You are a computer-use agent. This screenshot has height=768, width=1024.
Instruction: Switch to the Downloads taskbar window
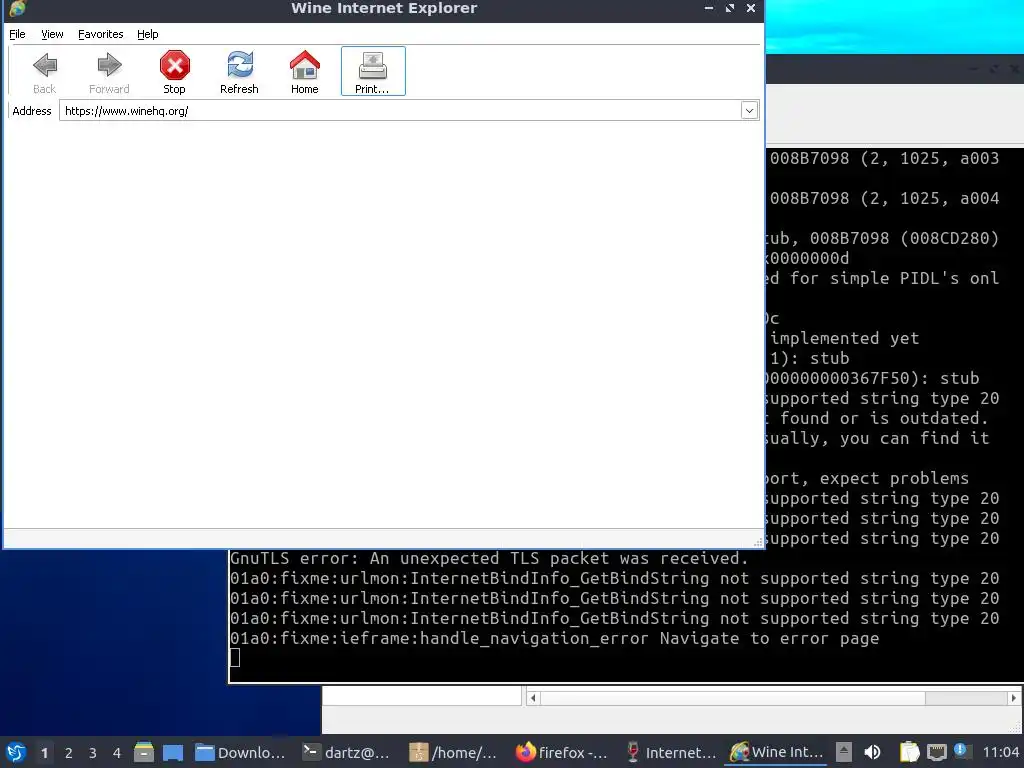click(240, 752)
